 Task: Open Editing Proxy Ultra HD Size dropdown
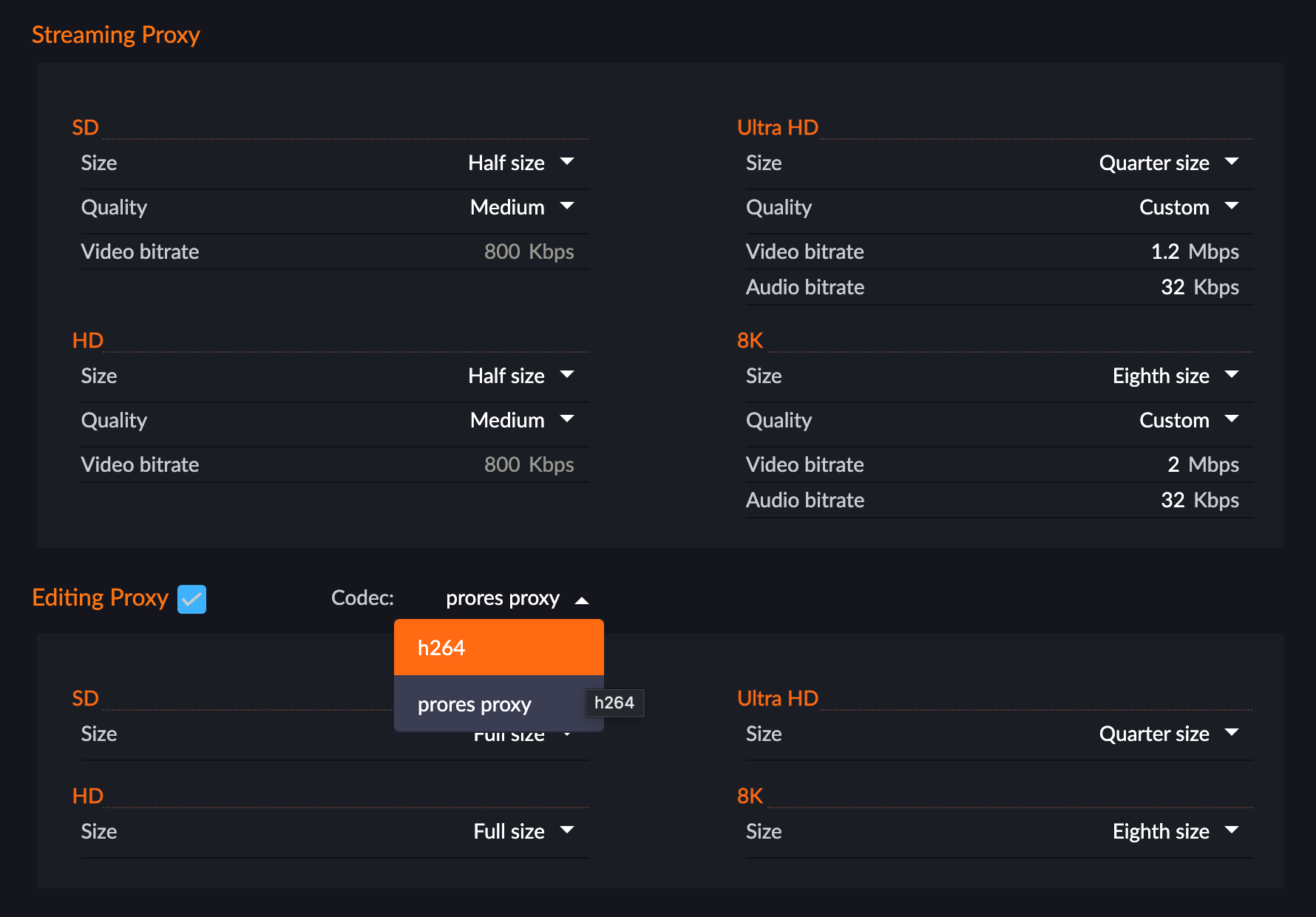(x=1168, y=734)
